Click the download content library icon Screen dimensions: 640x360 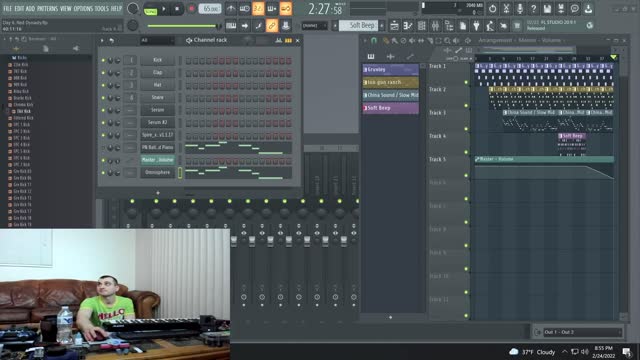coord(588,9)
